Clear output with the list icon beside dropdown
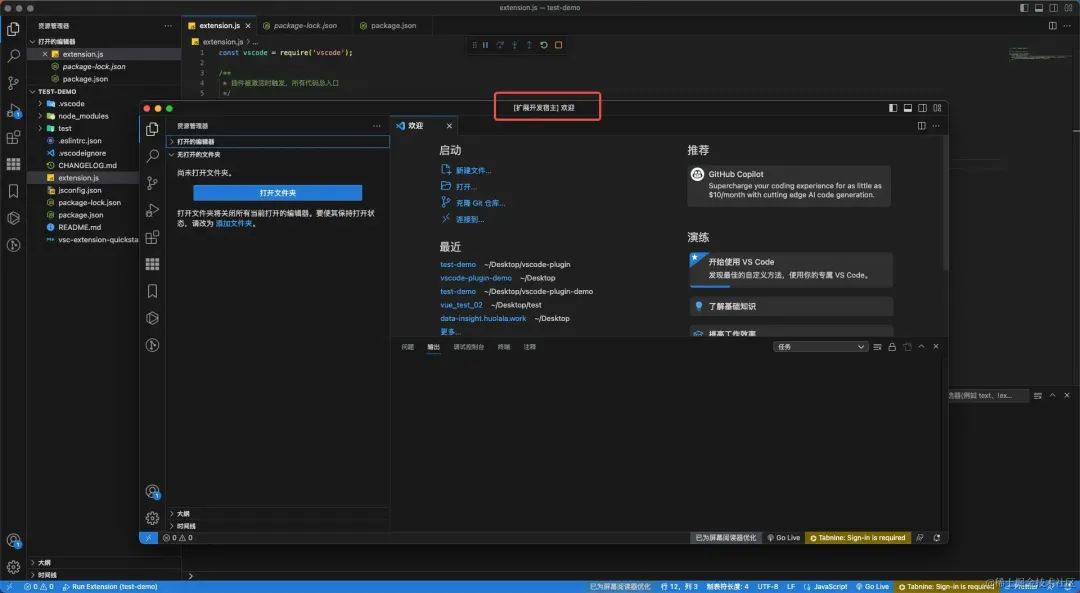The image size is (1080, 593). (877, 347)
